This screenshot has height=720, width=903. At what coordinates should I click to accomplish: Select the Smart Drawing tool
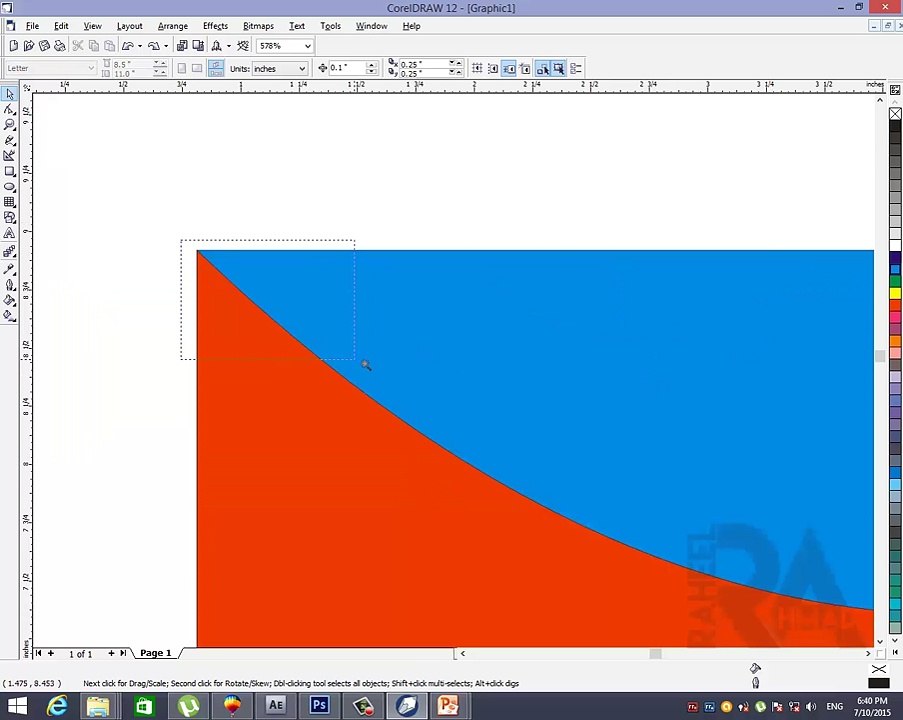pos(10,156)
